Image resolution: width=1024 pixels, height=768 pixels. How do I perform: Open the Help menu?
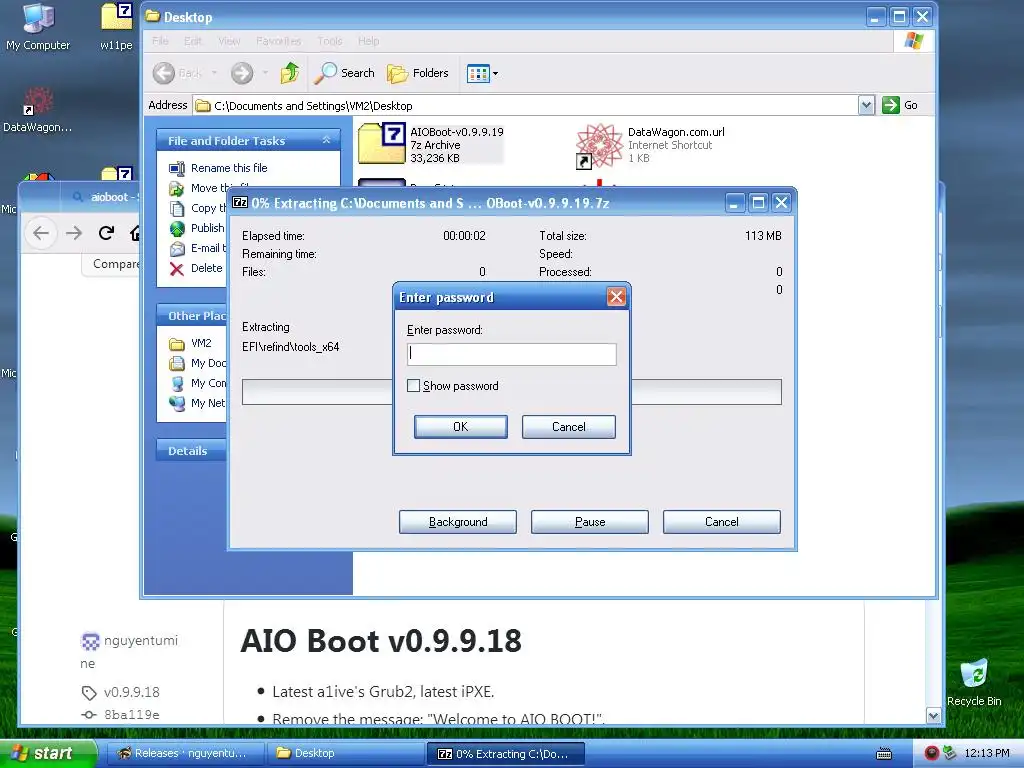click(368, 41)
